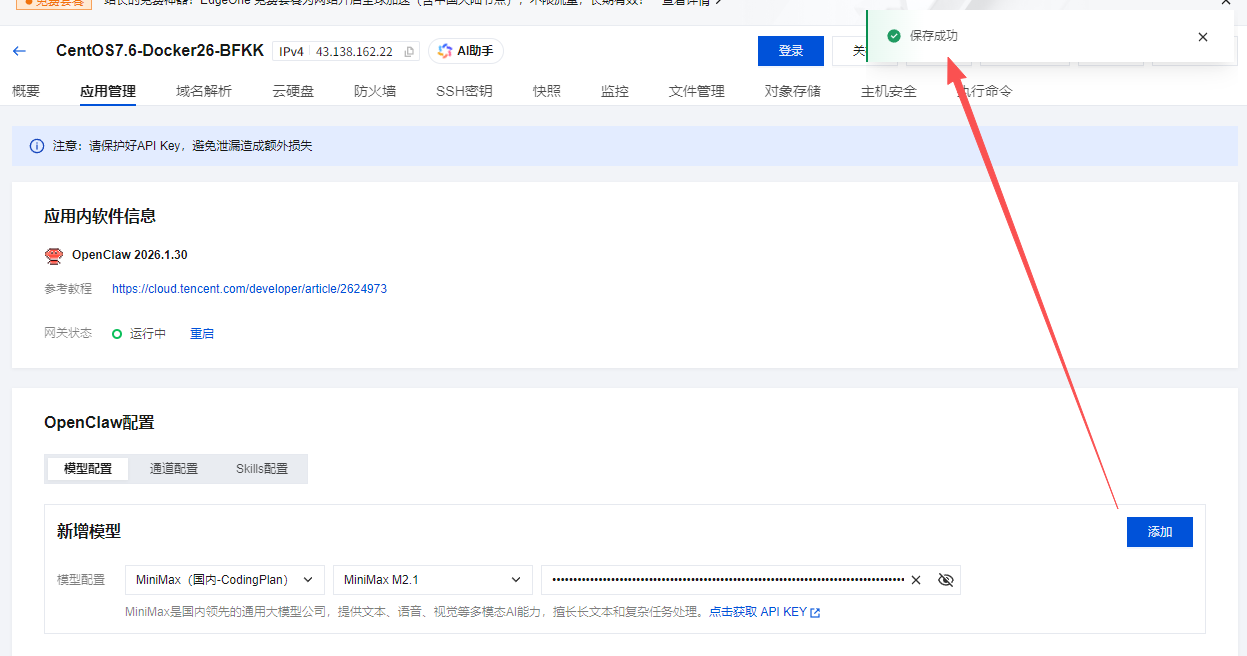
Task: Click the info icon in notice banner
Action: coord(36,146)
